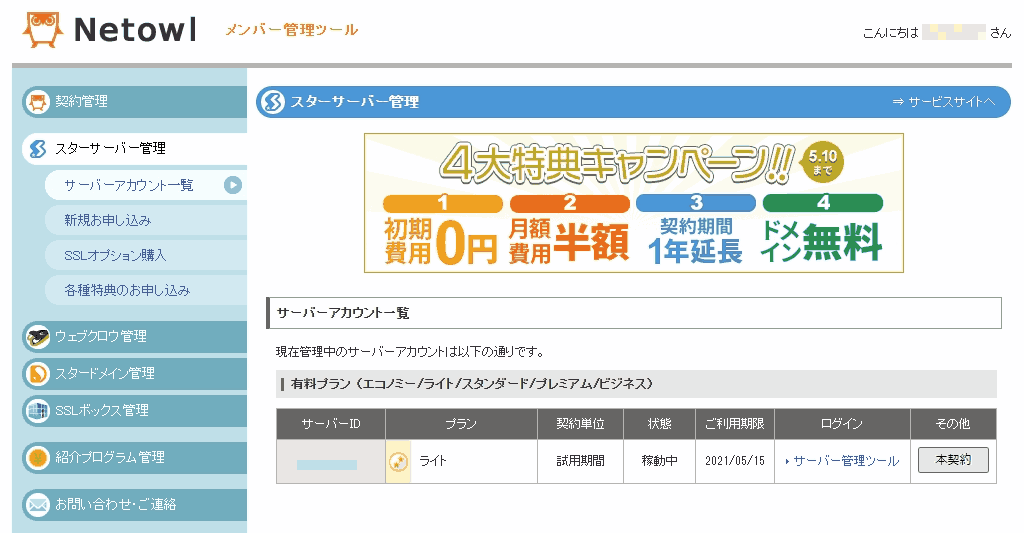Image resolution: width=1024 pixels, height=533 pixels.
Task: Click the Netowl owl logo icon
Action: (x=43, y=29)
